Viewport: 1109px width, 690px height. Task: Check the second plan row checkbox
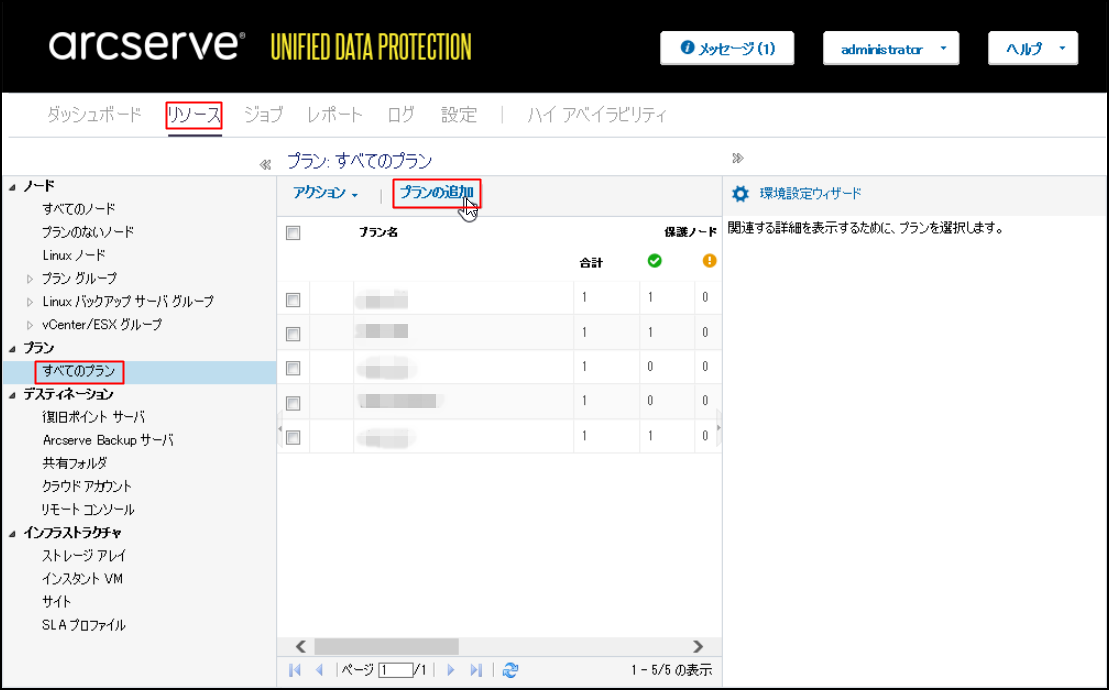pyautogui.click(x=293, y=333)
